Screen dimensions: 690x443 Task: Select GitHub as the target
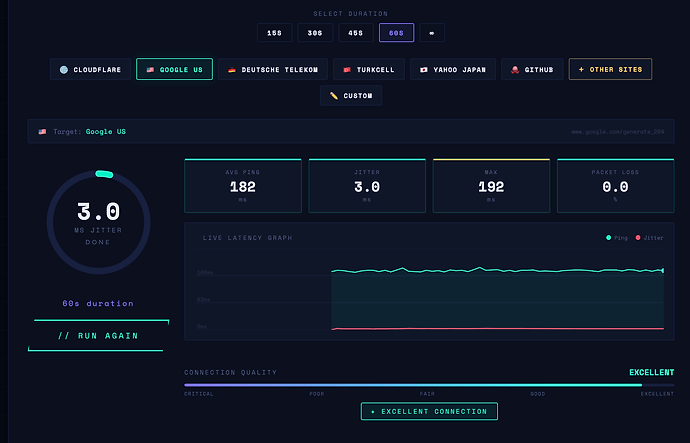pos(532,69)
